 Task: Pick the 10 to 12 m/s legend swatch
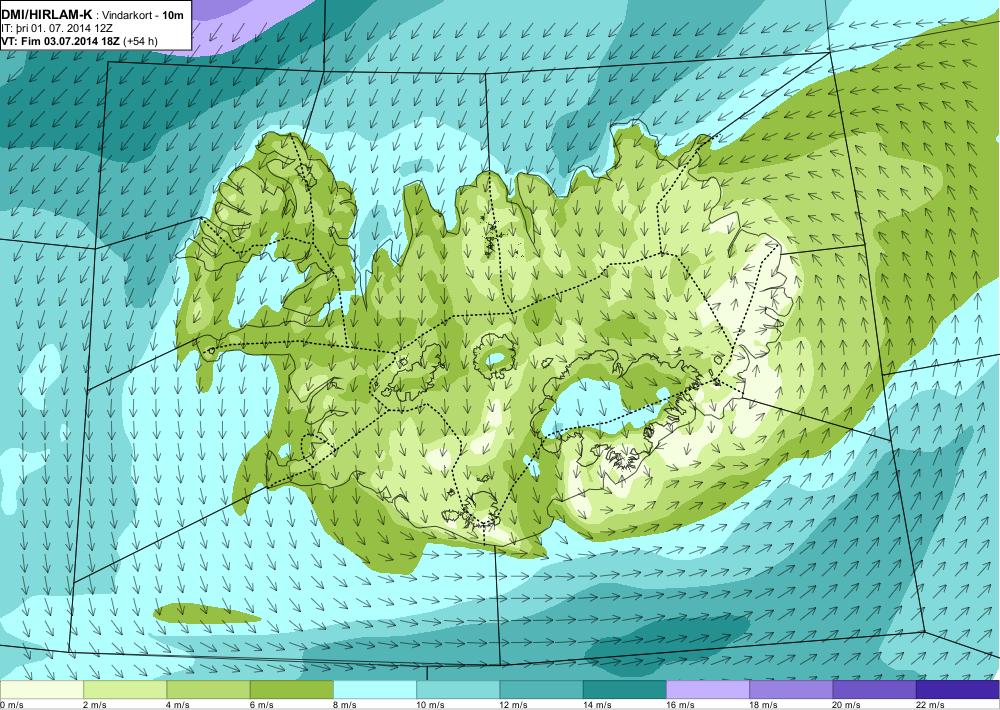pyautogui.click(x=458, y=690)
